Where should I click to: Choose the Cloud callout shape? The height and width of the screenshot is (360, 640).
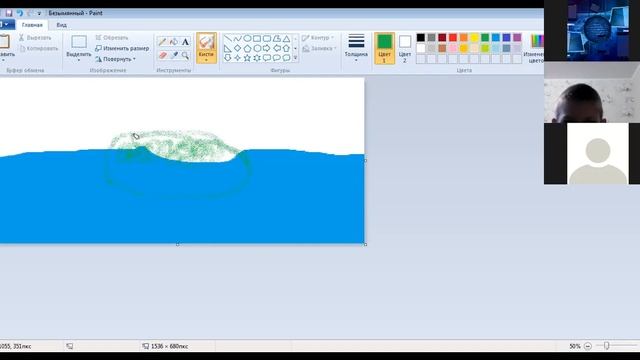click(x=287, y=58)
